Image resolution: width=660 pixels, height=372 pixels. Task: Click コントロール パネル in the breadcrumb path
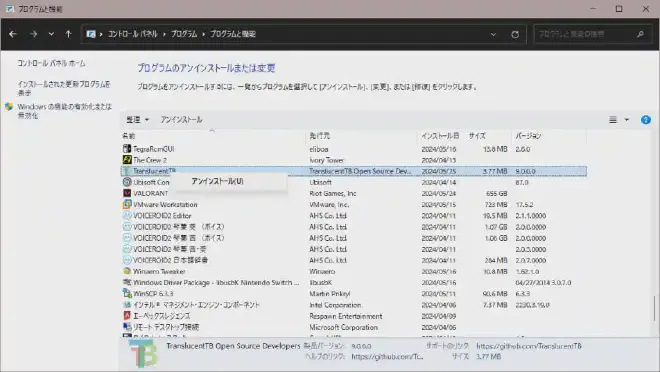pos(133,34)
